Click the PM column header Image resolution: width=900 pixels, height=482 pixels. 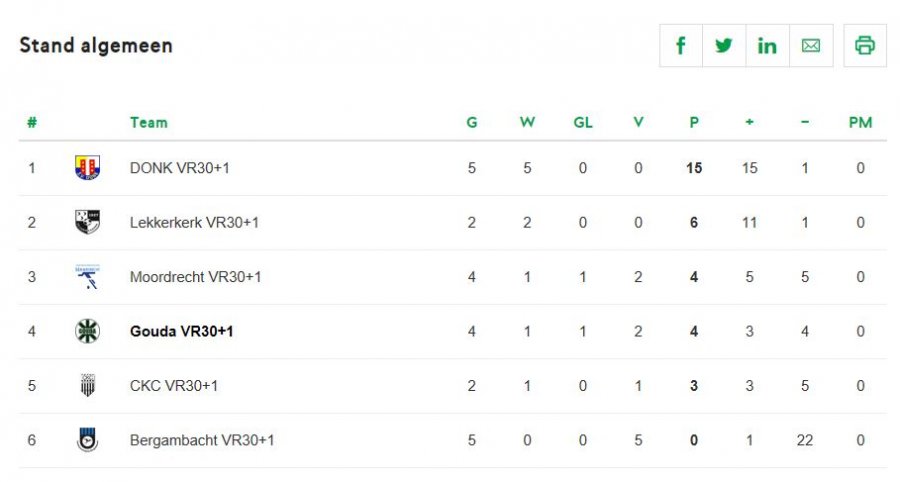click(860, 123)
